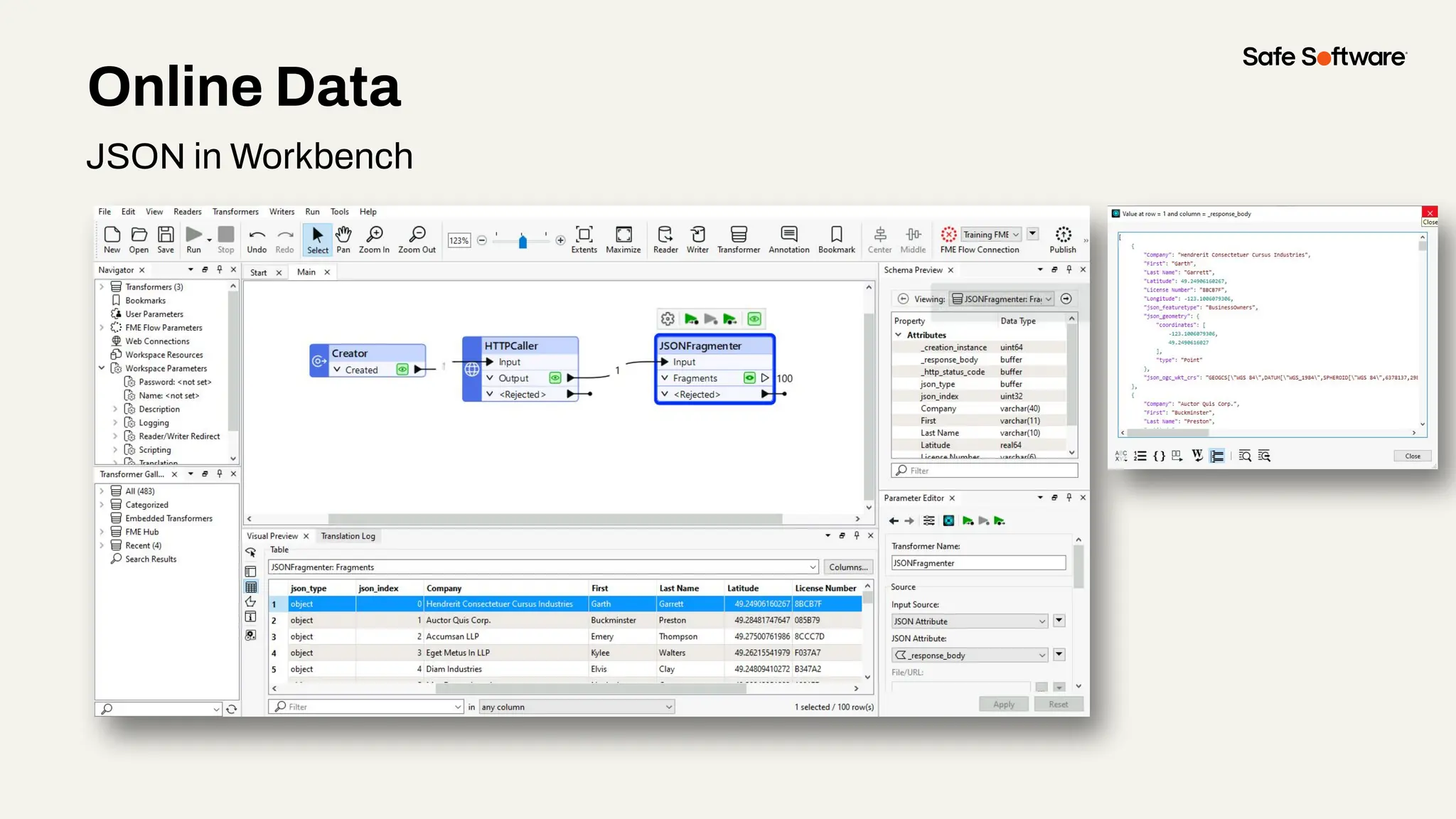Click the zoom level slider handle

click(x=523, y=242)
